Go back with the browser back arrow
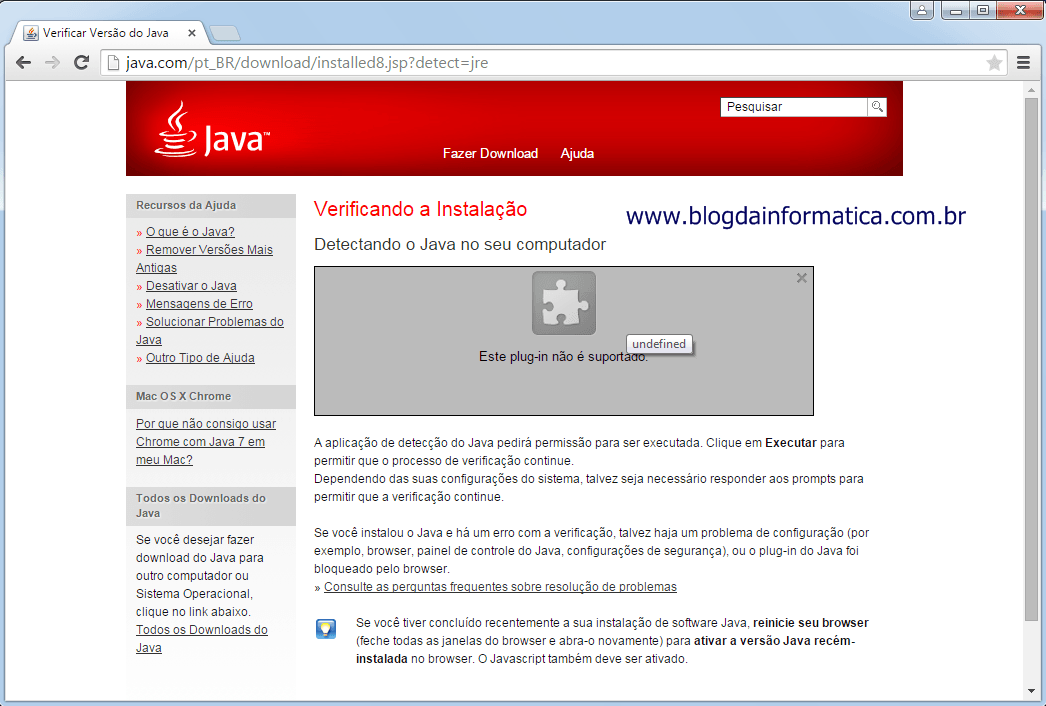Image resolution: width=1046 pixels, height=706 pixels. [x=23, y=63]
